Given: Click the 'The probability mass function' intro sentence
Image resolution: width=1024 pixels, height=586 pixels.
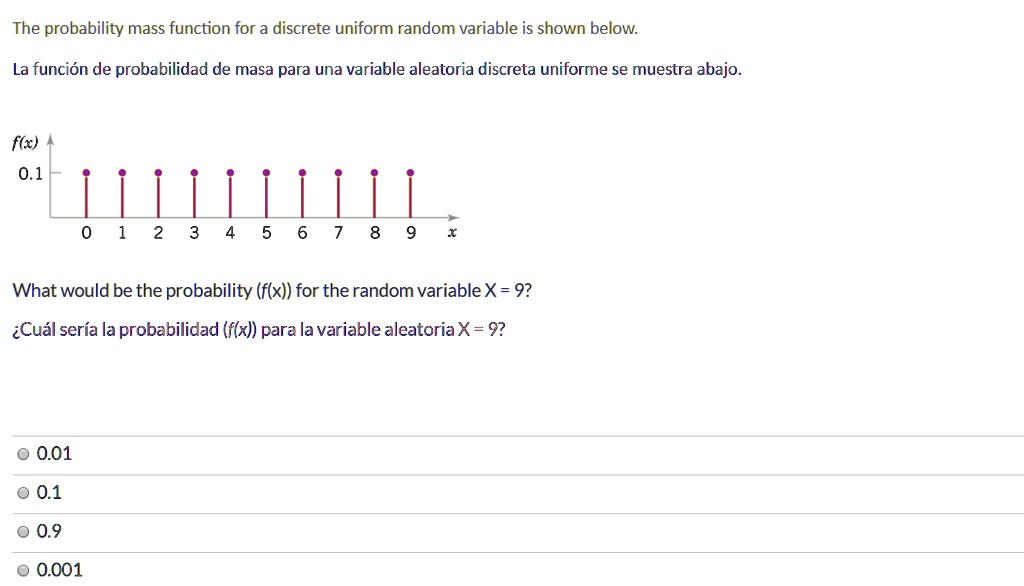Looking at the screenshot, I should pos(325,29).
